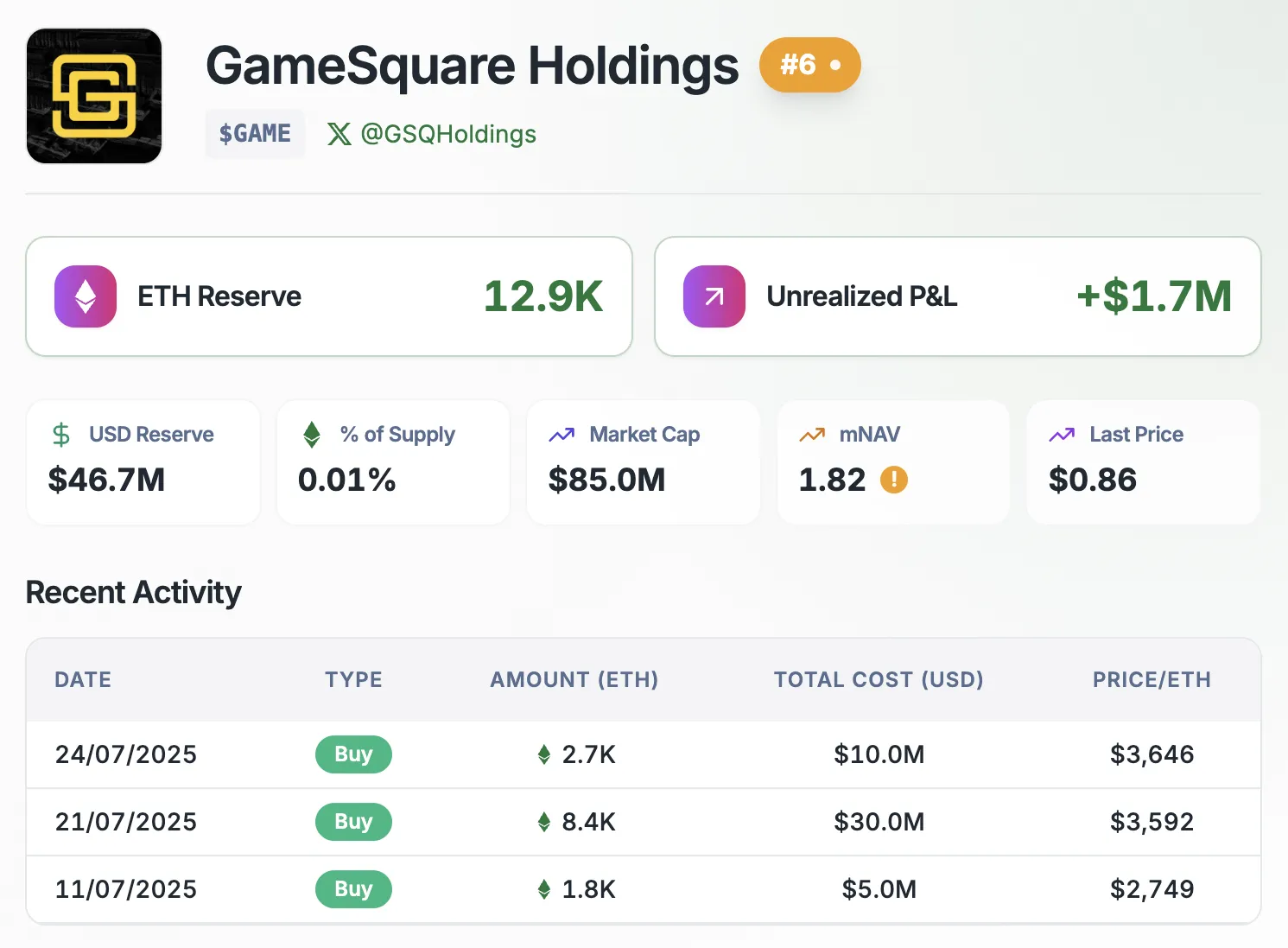Click the green dollar sign on USD Reserve
The image size is (1288, 948).
pos(60,434)
